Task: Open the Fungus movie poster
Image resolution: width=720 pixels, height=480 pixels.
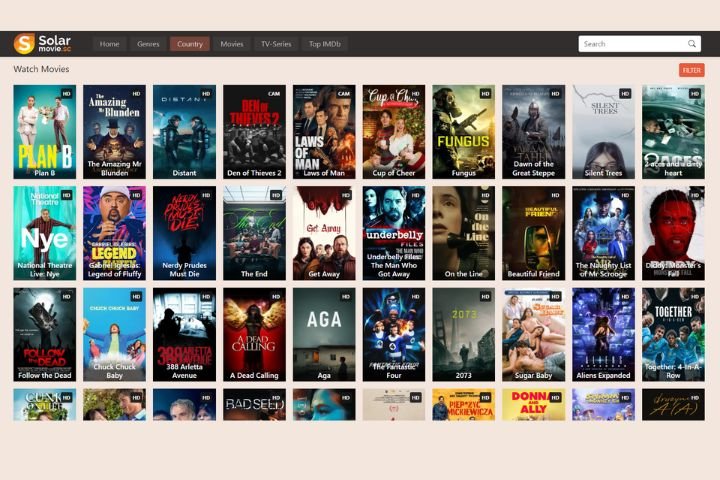Action: tap(464, 132)
